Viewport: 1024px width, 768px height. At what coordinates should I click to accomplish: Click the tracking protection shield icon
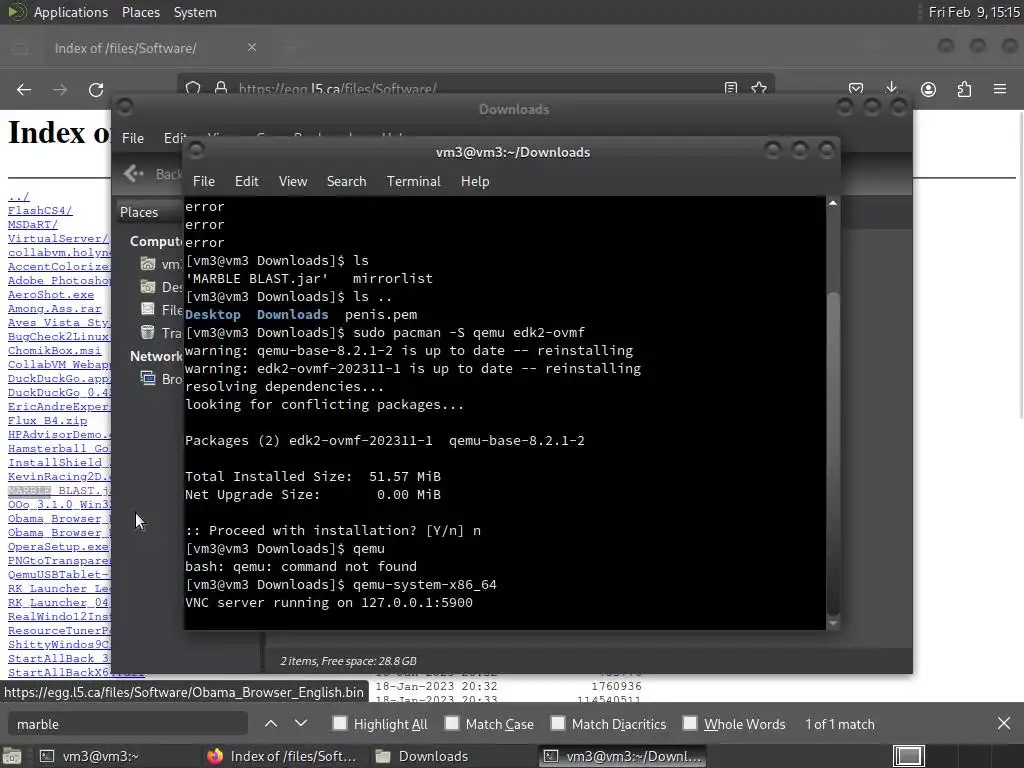pos(193,88)
